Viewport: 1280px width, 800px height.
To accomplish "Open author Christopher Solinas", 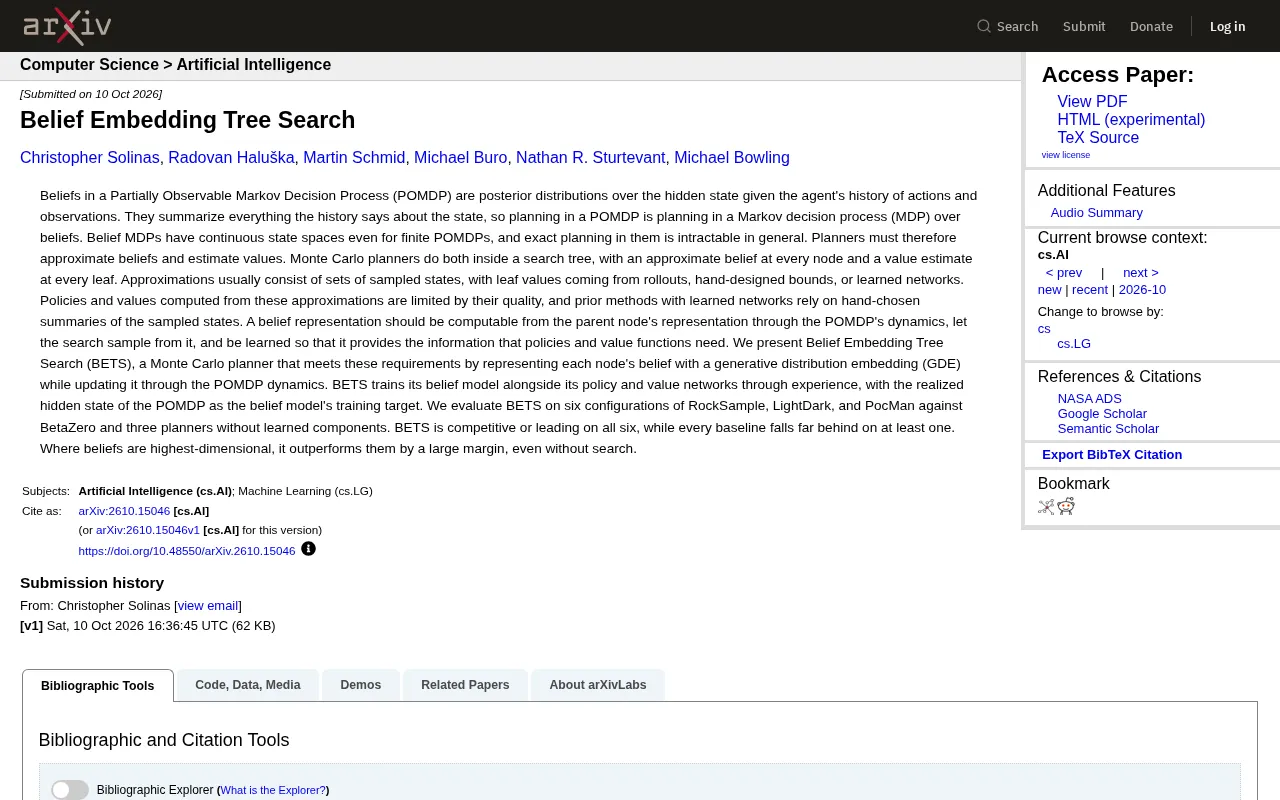I will 90,158.
